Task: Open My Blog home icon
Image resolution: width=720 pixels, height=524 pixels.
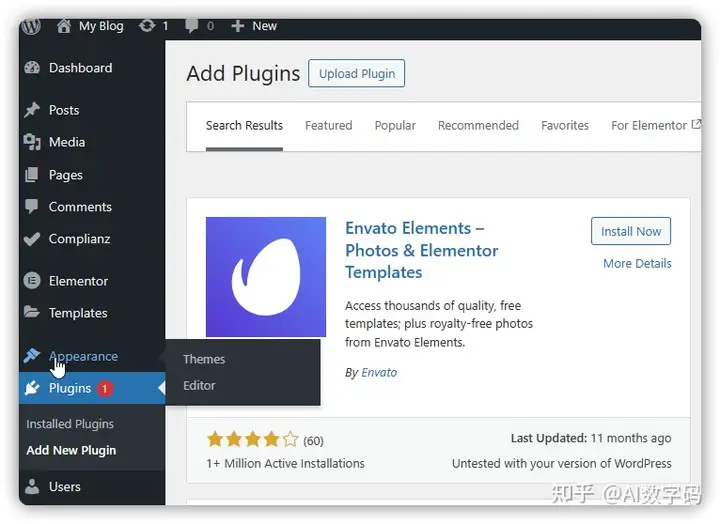Action: [63, 26]
